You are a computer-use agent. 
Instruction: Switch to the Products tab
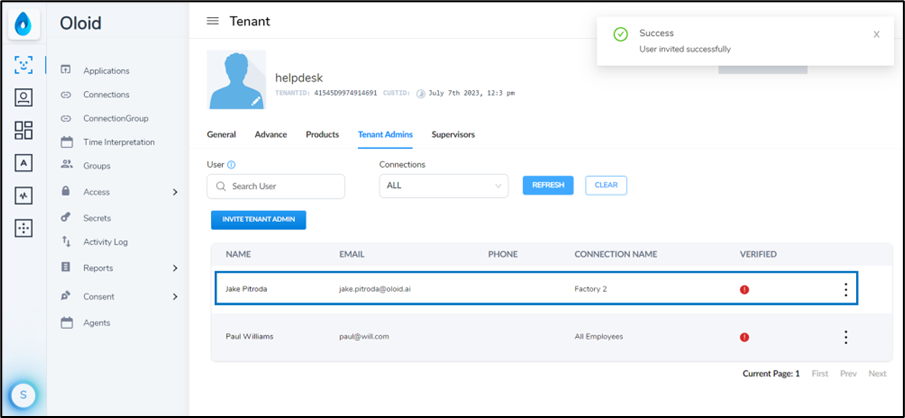tap(322, 135)
